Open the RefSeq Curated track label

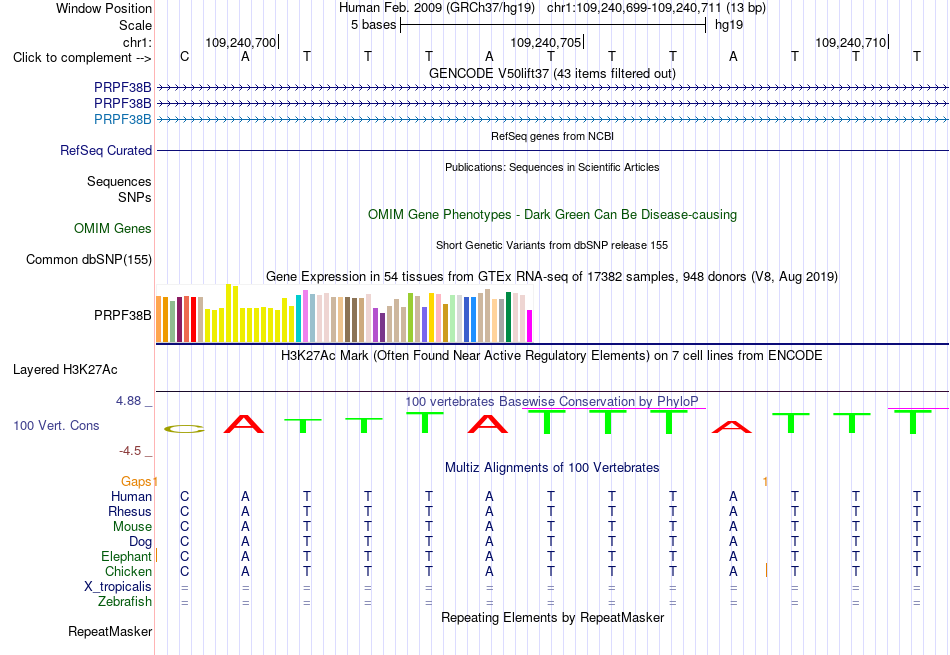(x=106, y=150)
